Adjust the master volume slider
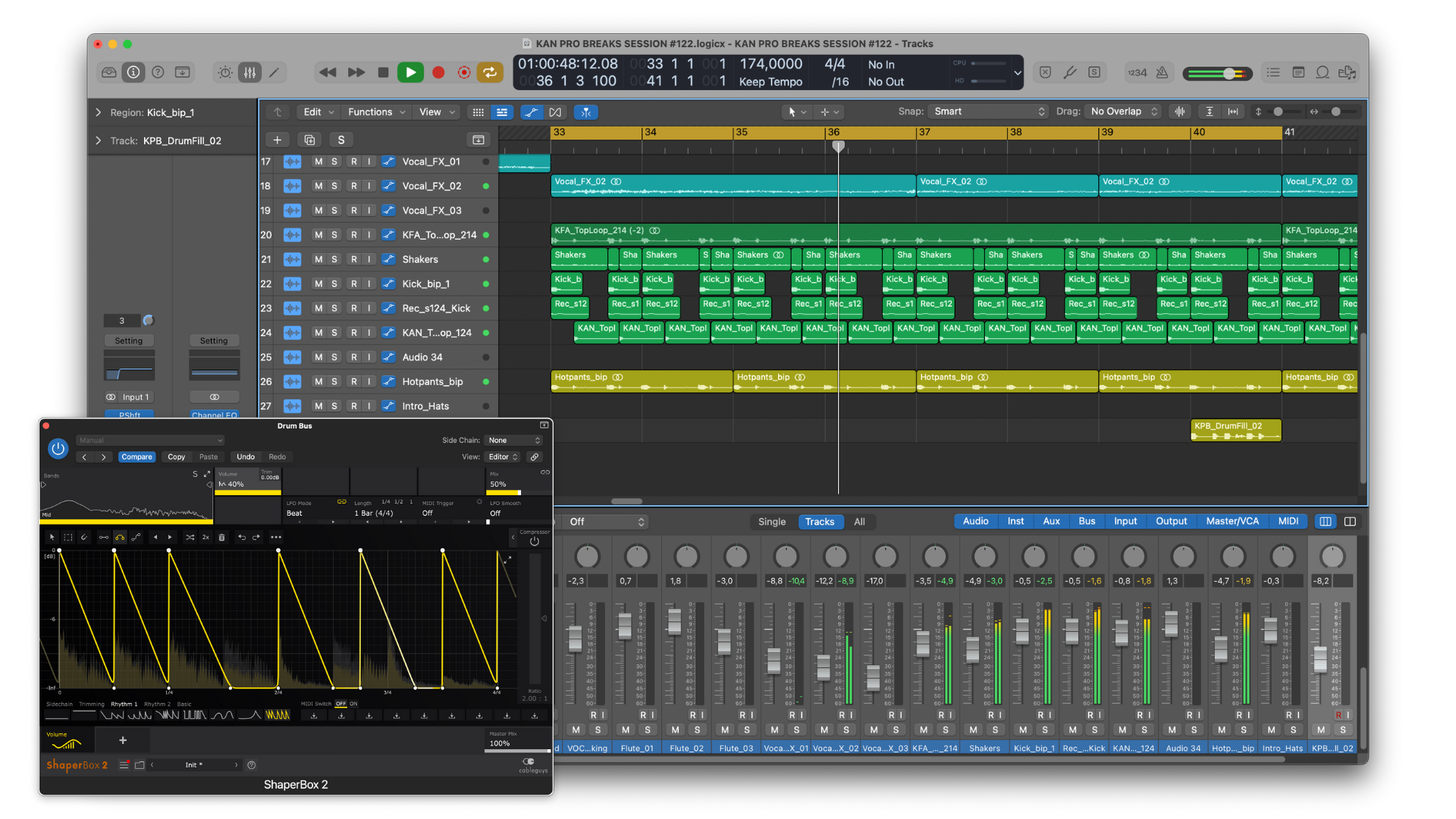Viewport: 1456px width, 819px height. click(x=1228, y=74)
